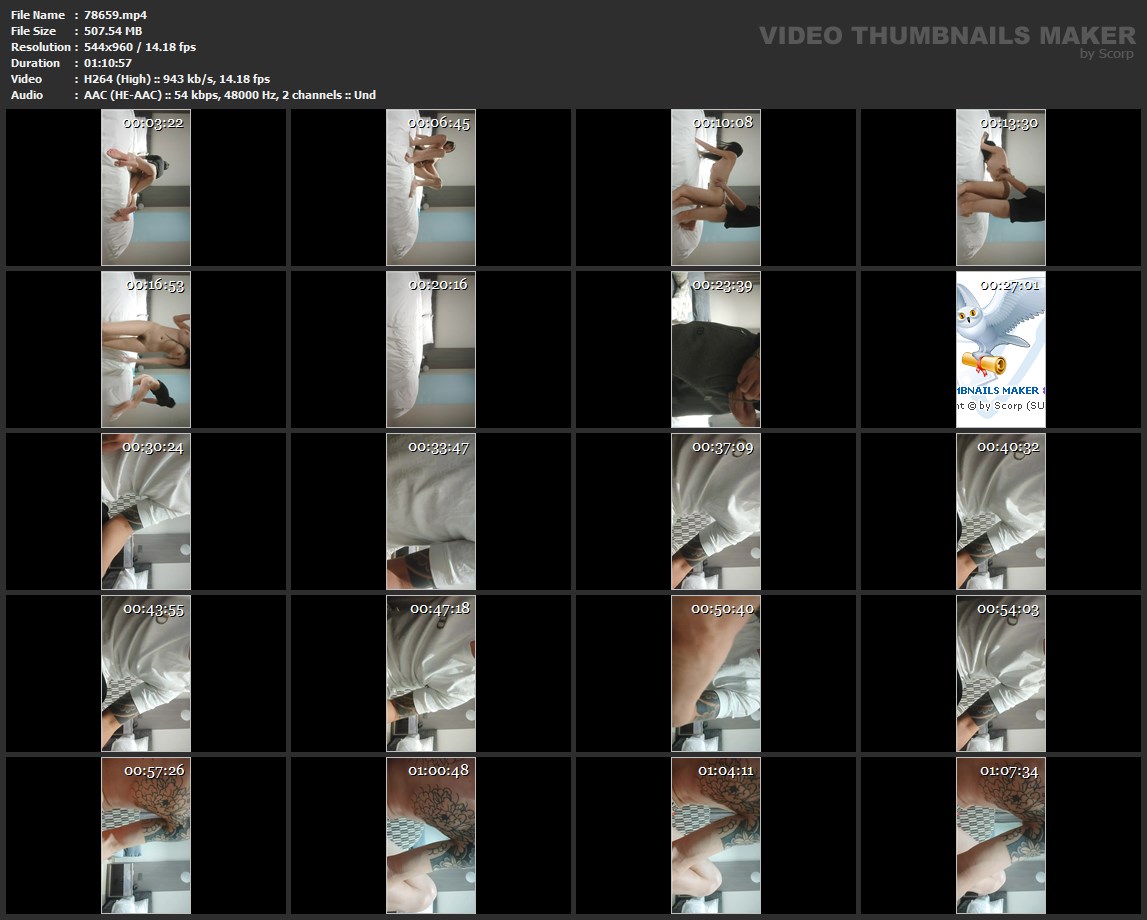
Task: Select the 00:20:16 frame thumbnail
Action: click(x=431, y=349)
